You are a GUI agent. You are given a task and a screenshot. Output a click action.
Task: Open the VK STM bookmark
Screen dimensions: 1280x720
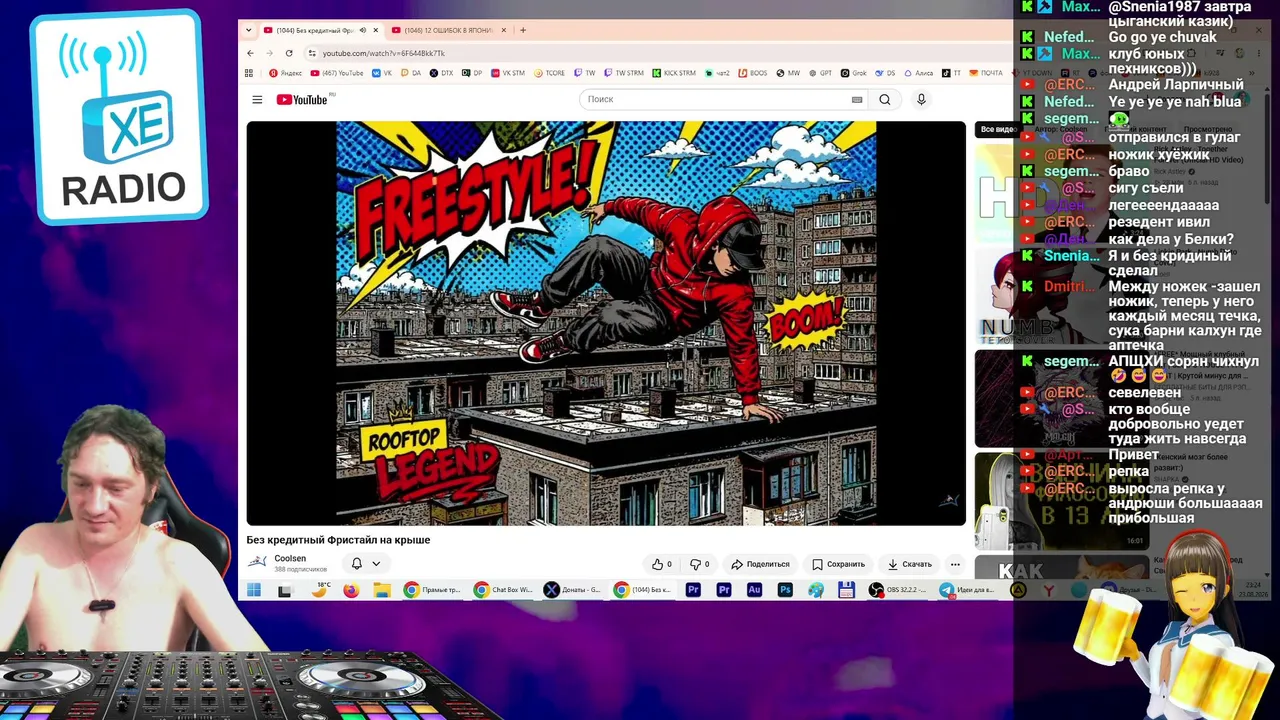pos(507,73)
